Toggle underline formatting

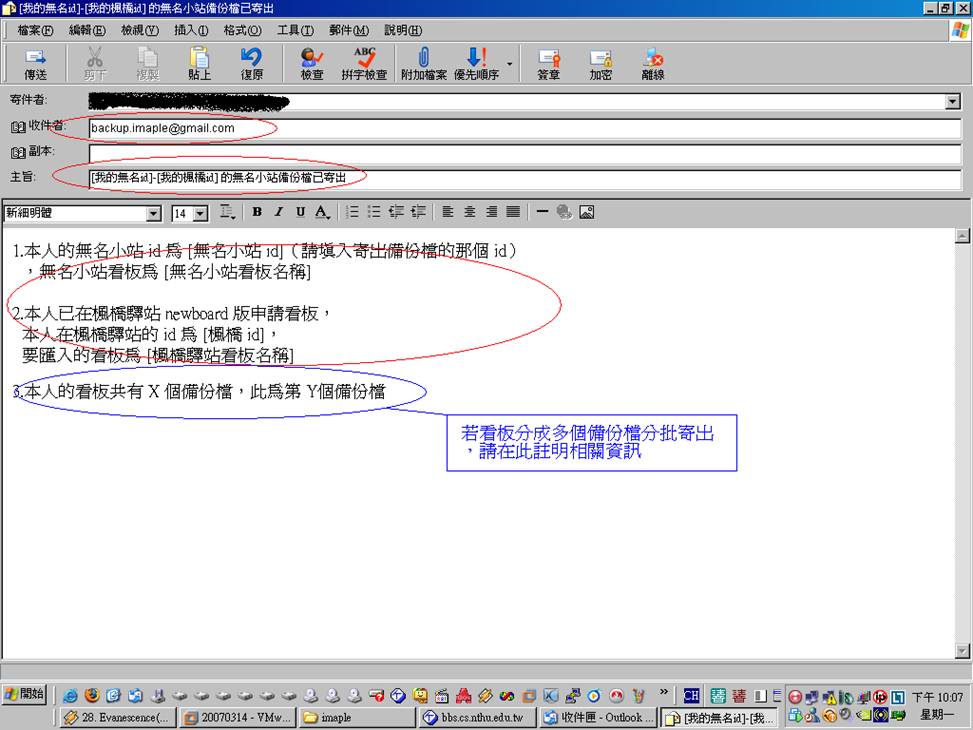click(300, 212)
